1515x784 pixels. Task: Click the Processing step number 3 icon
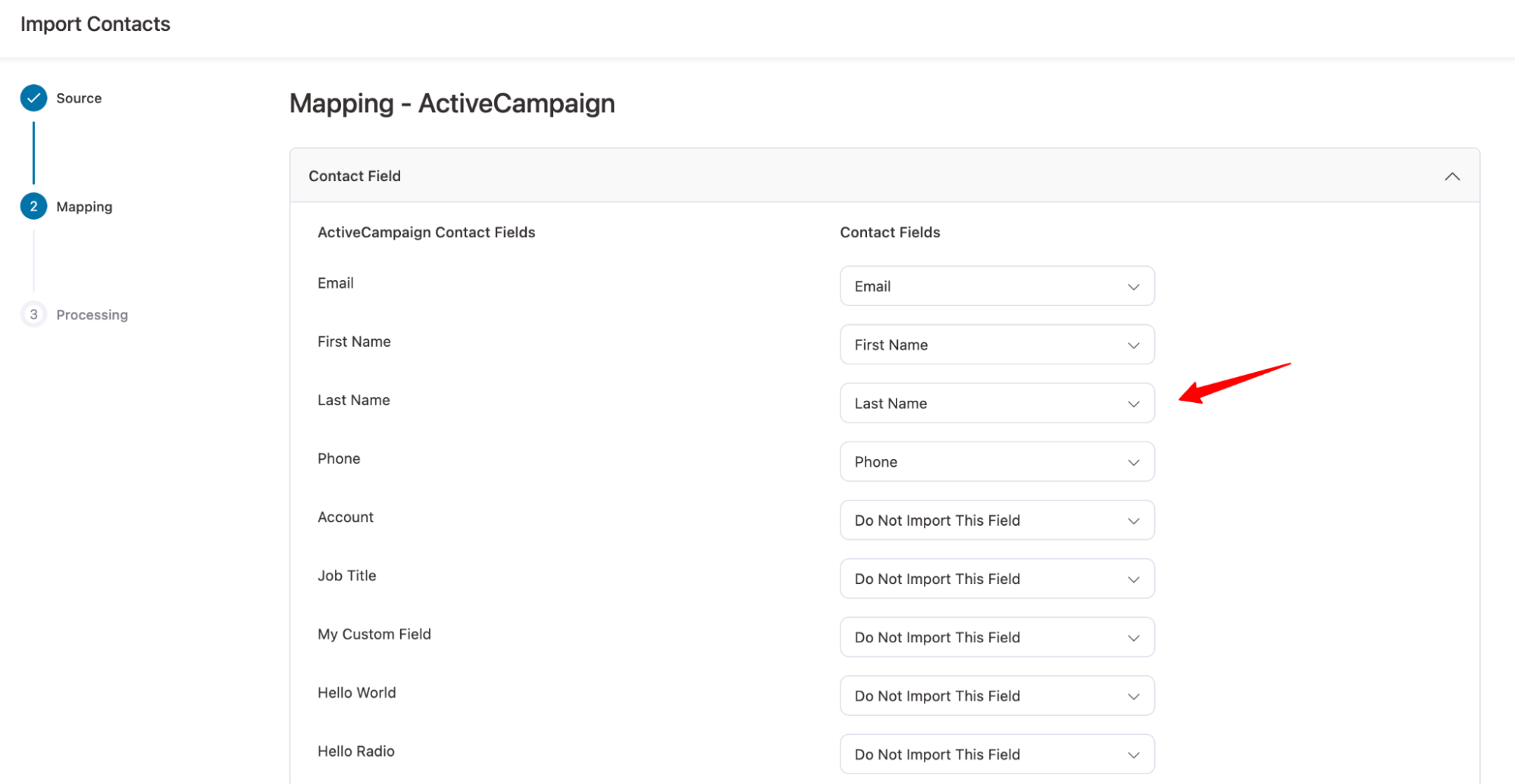[x=33, y=314]
